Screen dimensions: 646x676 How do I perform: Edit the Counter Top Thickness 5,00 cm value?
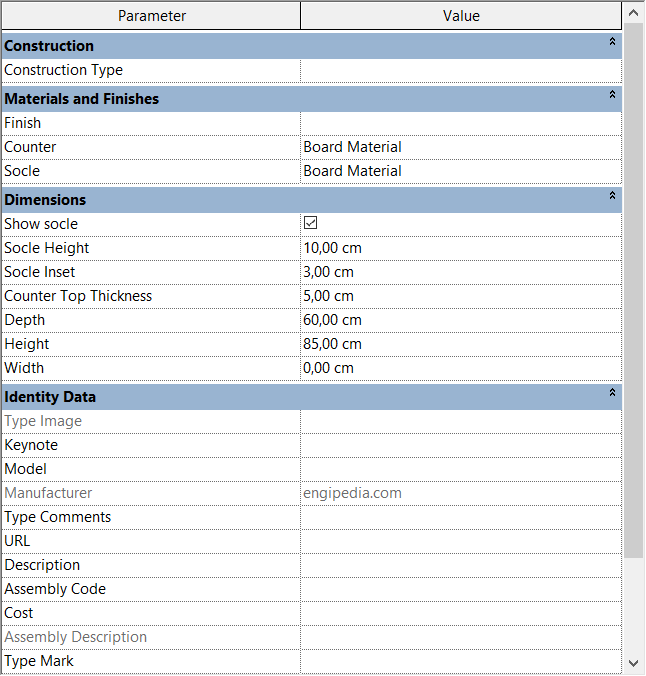pos(461,296)
